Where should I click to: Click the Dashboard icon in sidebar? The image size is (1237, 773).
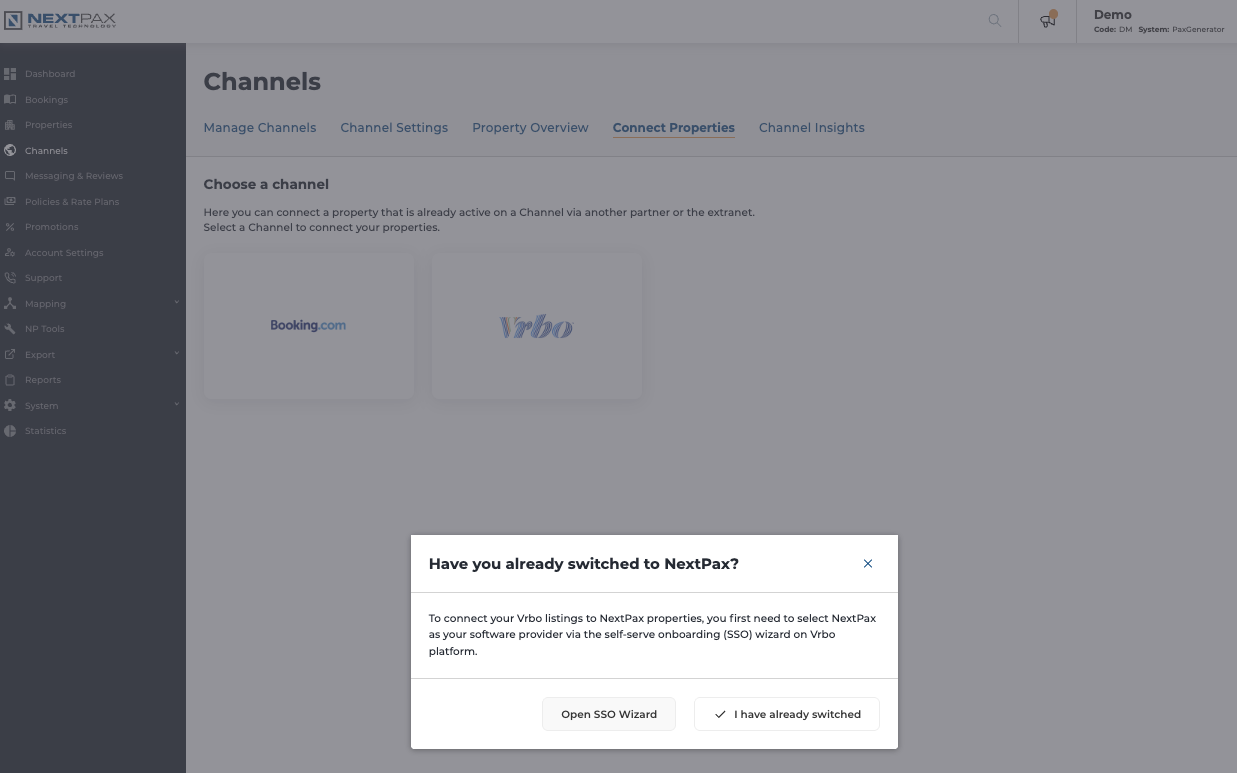[10, 74]
